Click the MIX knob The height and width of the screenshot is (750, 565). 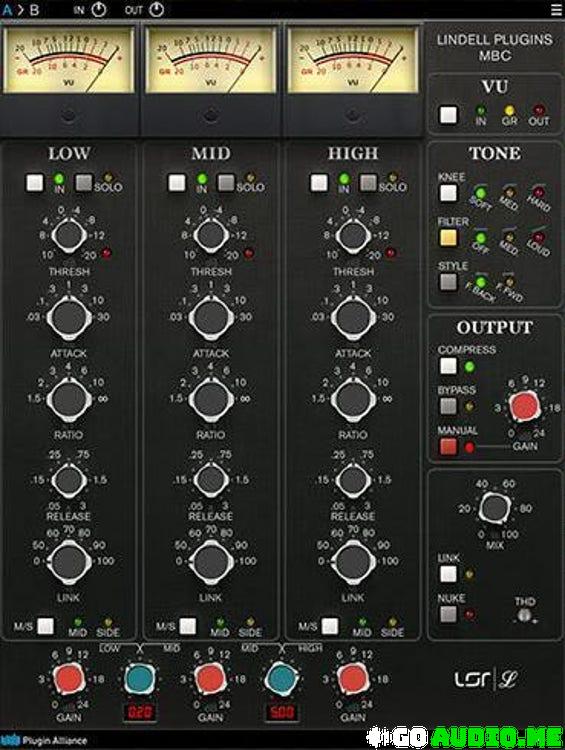coord(495,508)
